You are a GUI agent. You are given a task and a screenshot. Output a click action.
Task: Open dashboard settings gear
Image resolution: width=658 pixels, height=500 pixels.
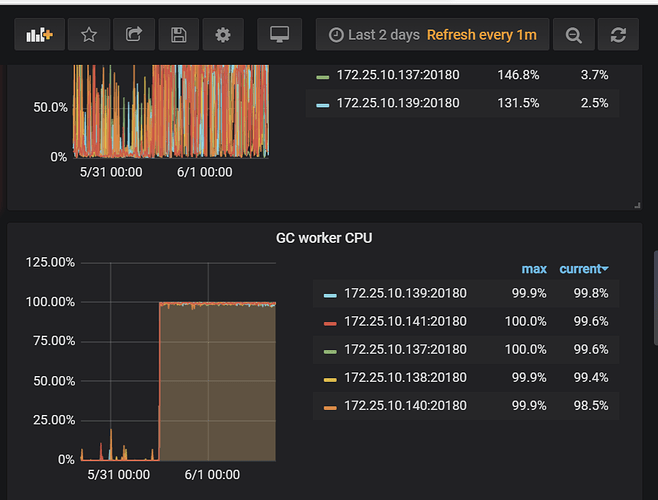click(223, 35)
